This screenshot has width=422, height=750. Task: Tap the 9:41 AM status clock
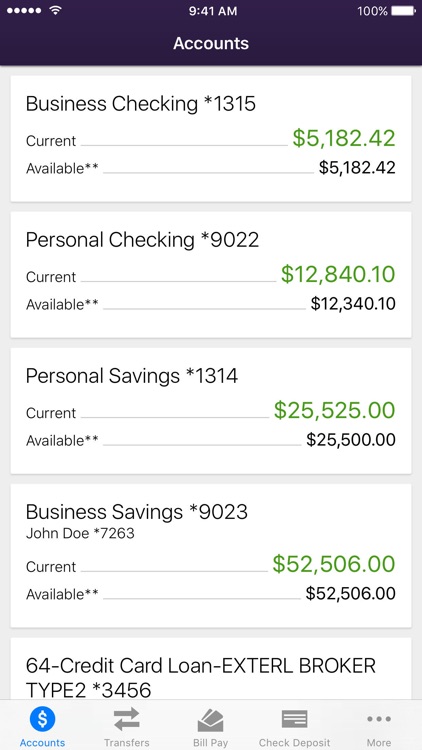point(213,11)
